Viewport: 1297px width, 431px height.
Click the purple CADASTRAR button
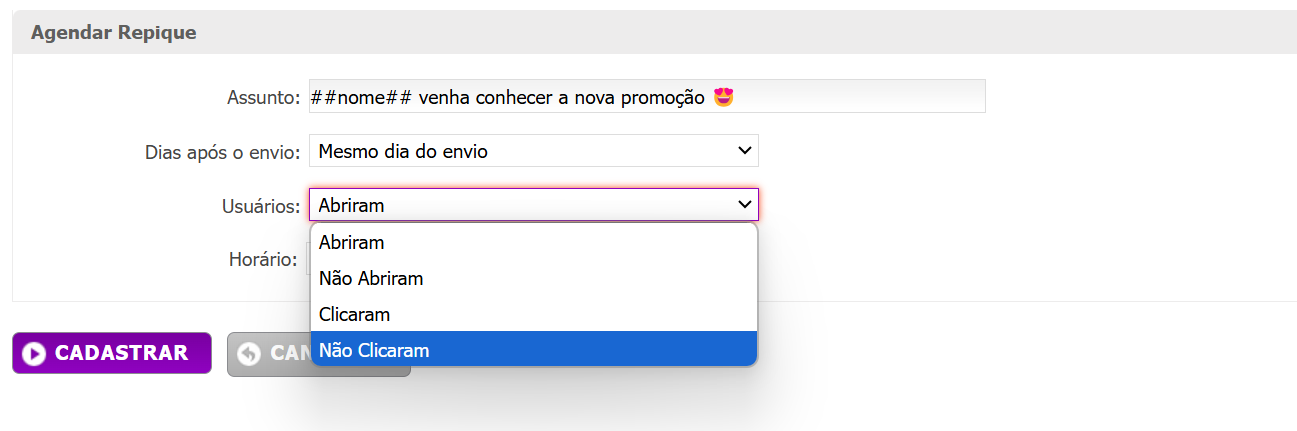tap(112, 353)
